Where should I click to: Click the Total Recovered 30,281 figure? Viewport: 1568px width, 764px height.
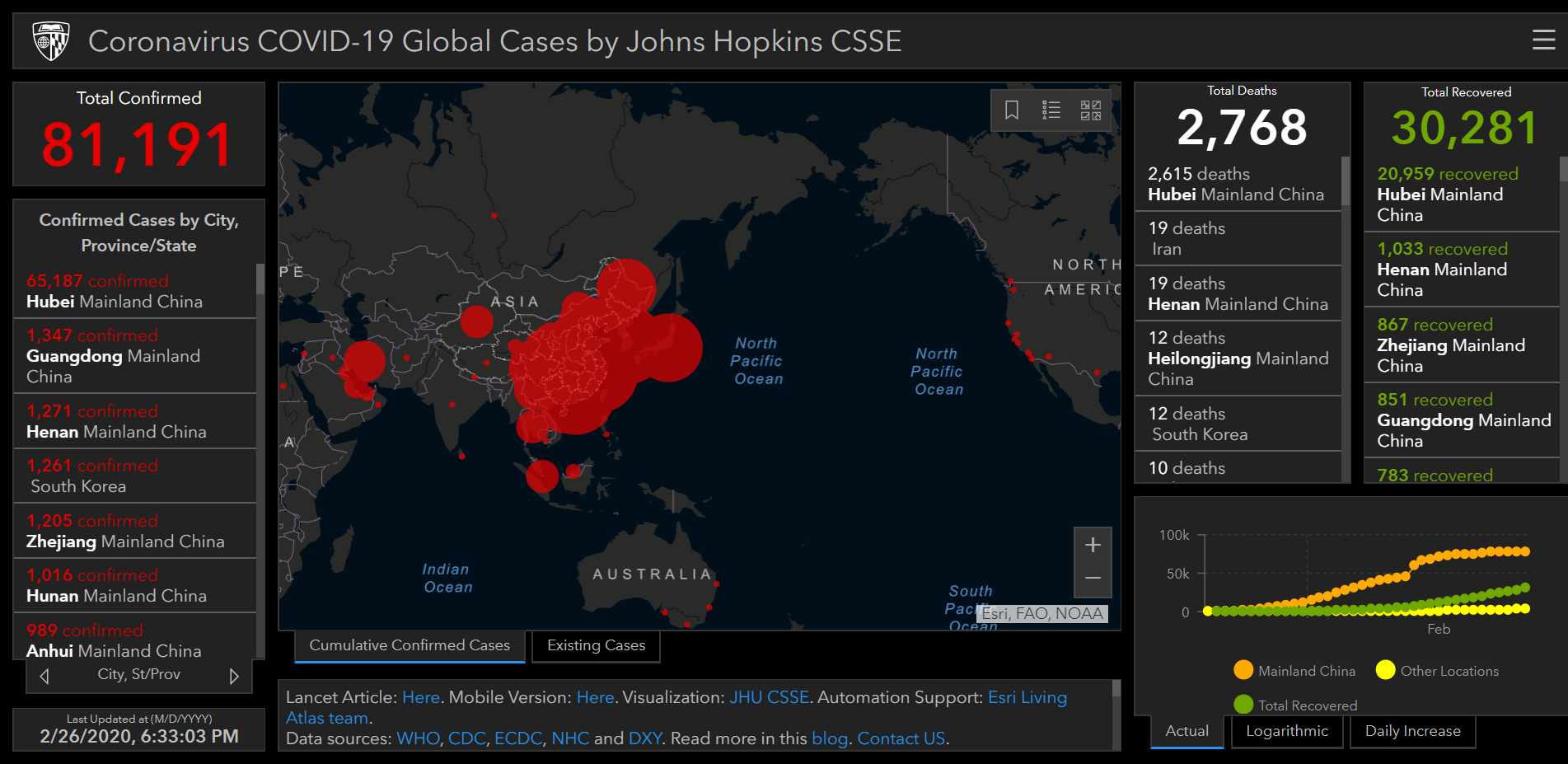(1465, 129)
